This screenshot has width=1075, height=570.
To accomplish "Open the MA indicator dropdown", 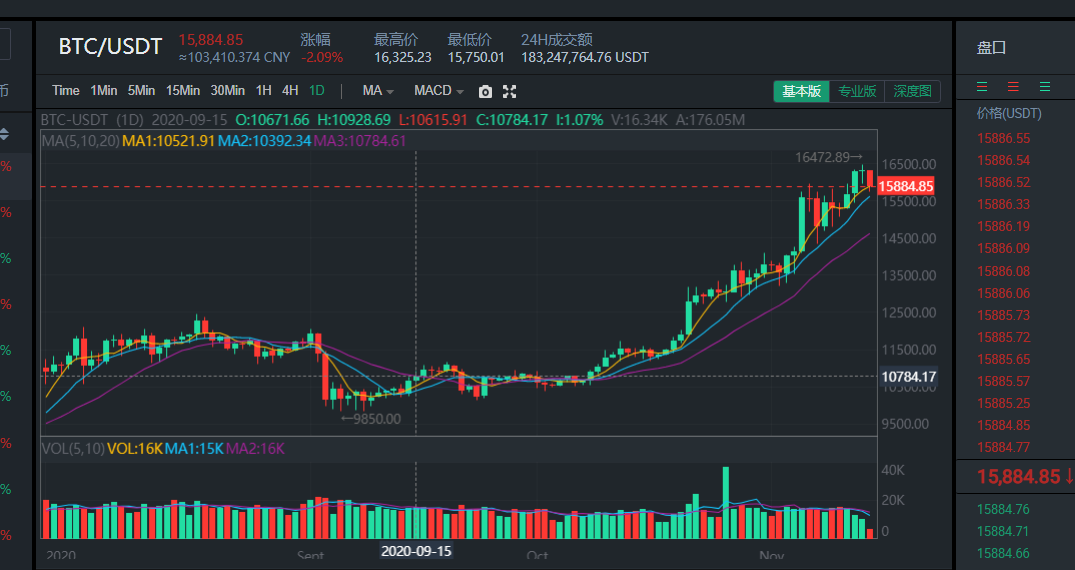I will [x=378, y=91].
